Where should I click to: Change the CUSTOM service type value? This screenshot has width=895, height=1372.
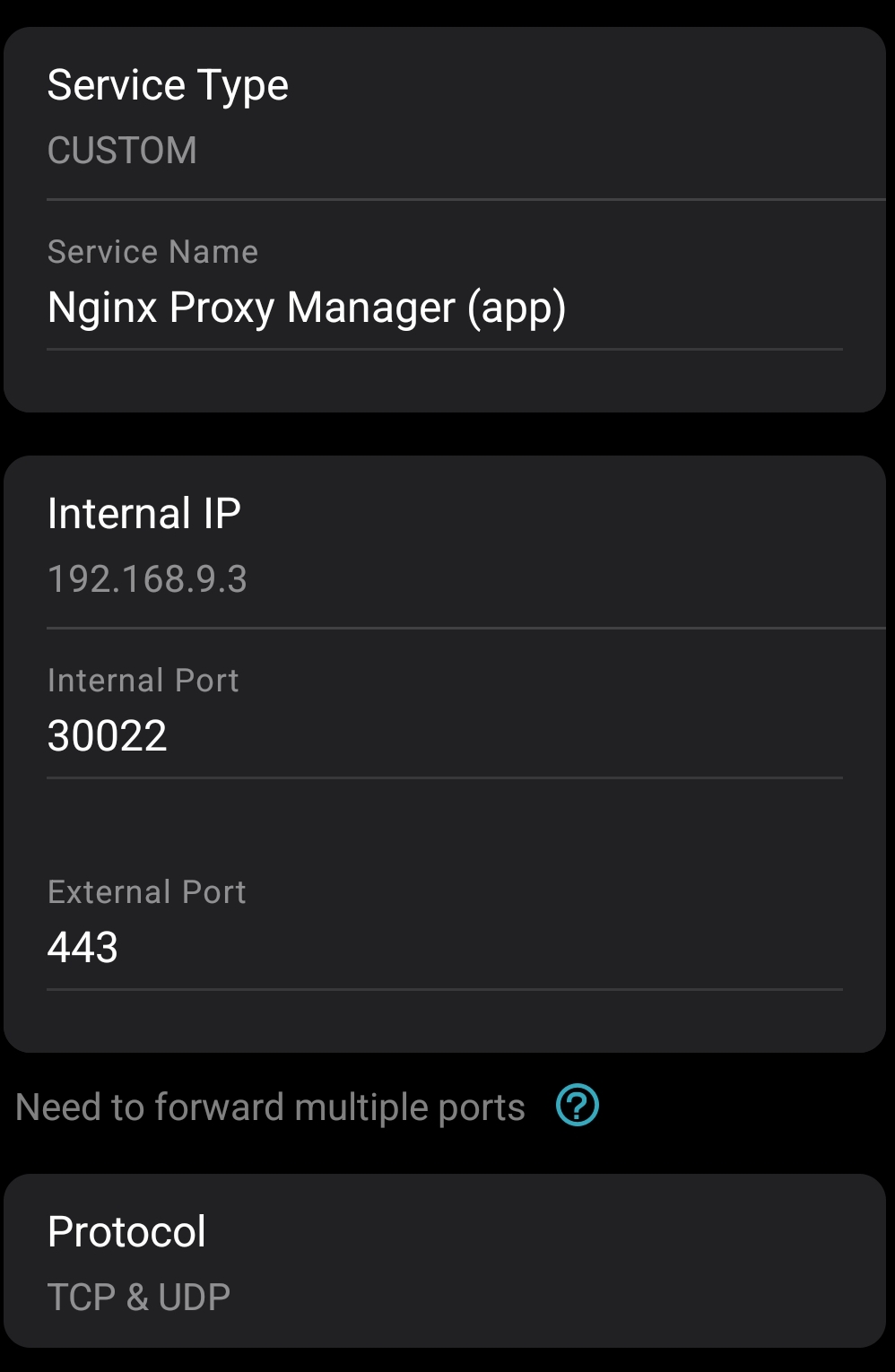(122, 150)
